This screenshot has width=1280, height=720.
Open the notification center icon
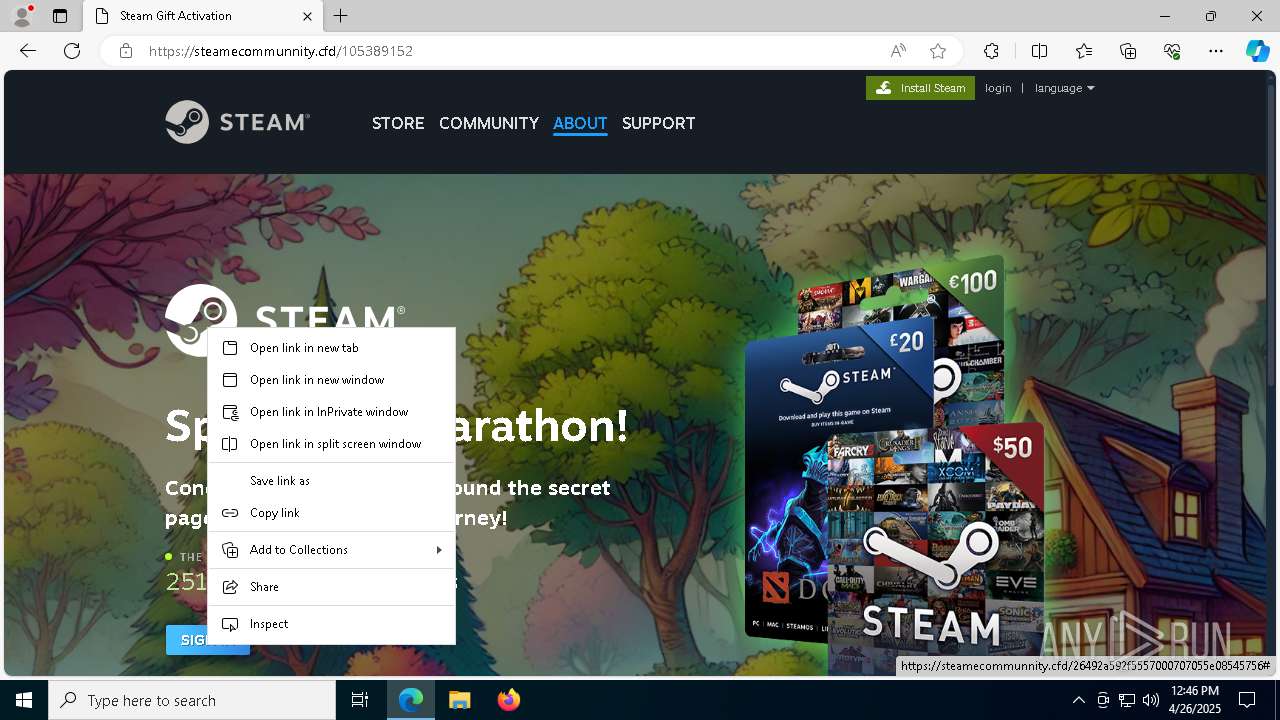pos(1247,700)
